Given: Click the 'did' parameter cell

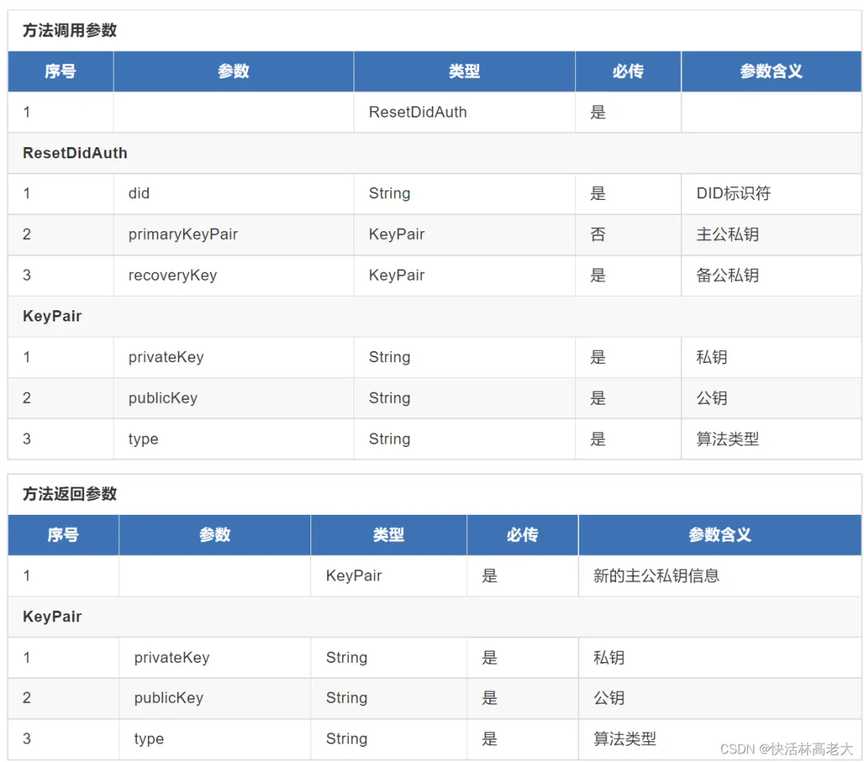Looking at the screenshot, I should [139, 193].
